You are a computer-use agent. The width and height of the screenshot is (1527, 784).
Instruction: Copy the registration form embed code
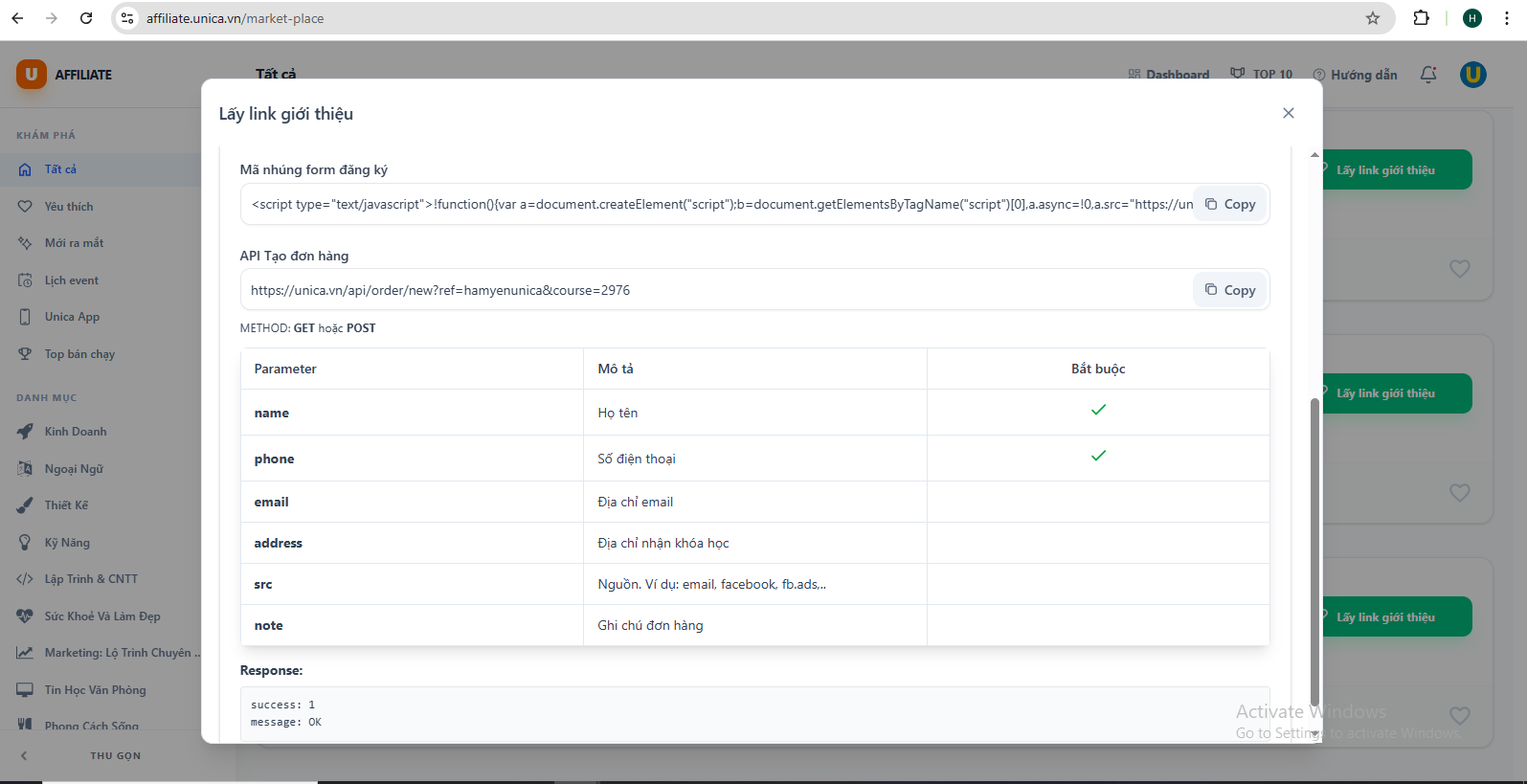1230,204
